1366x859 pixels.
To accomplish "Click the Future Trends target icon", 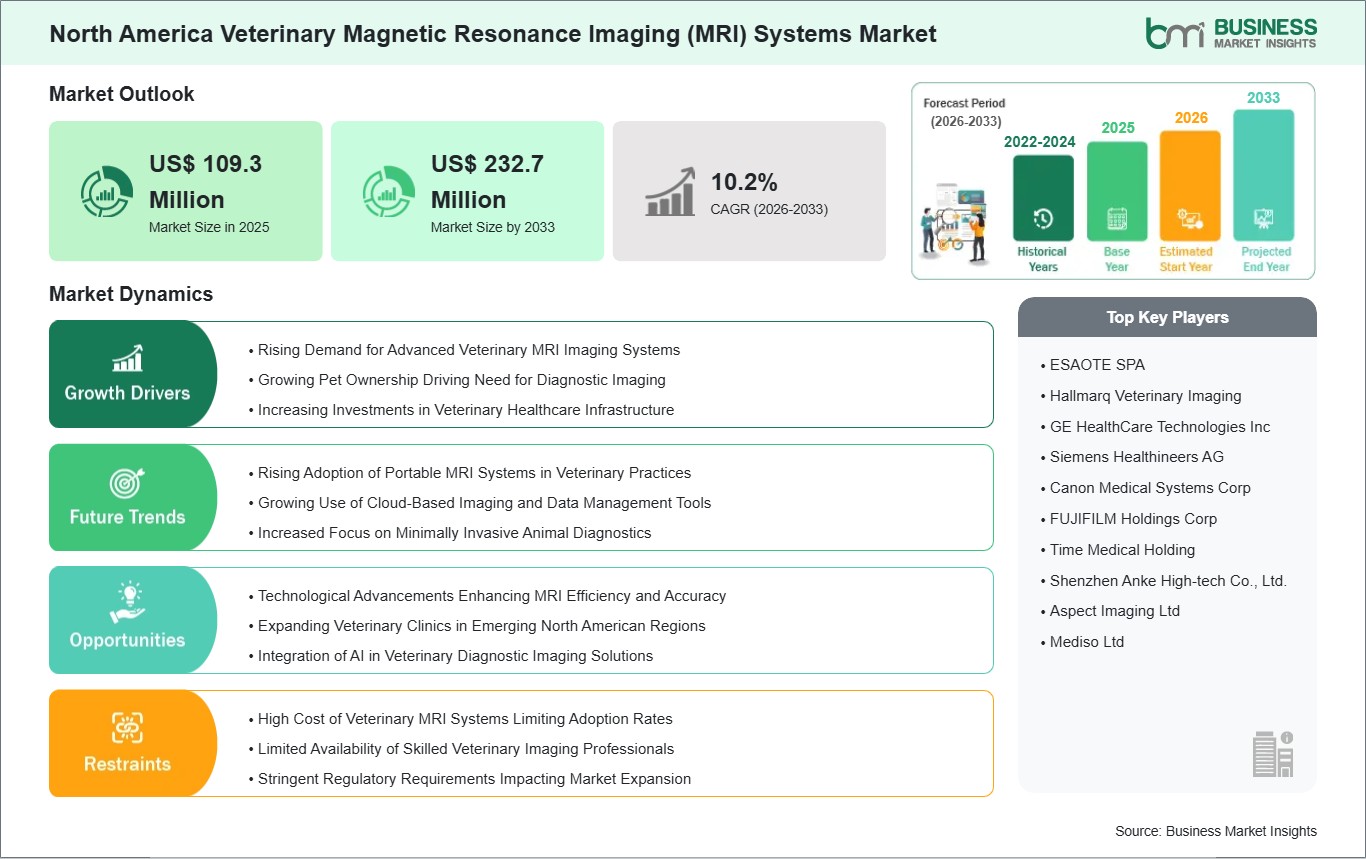I will coord(127,483).
